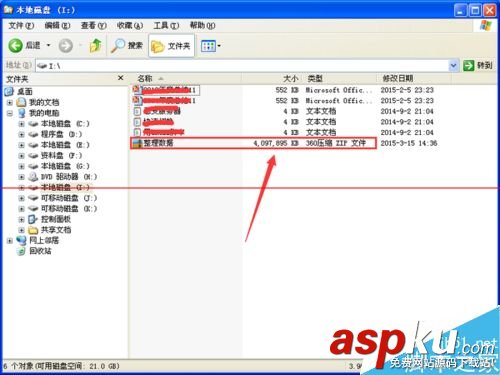Click the Windows flag logo in menu bar
The height and width of the screenshot is (375, 500).
tap(485, 26)
